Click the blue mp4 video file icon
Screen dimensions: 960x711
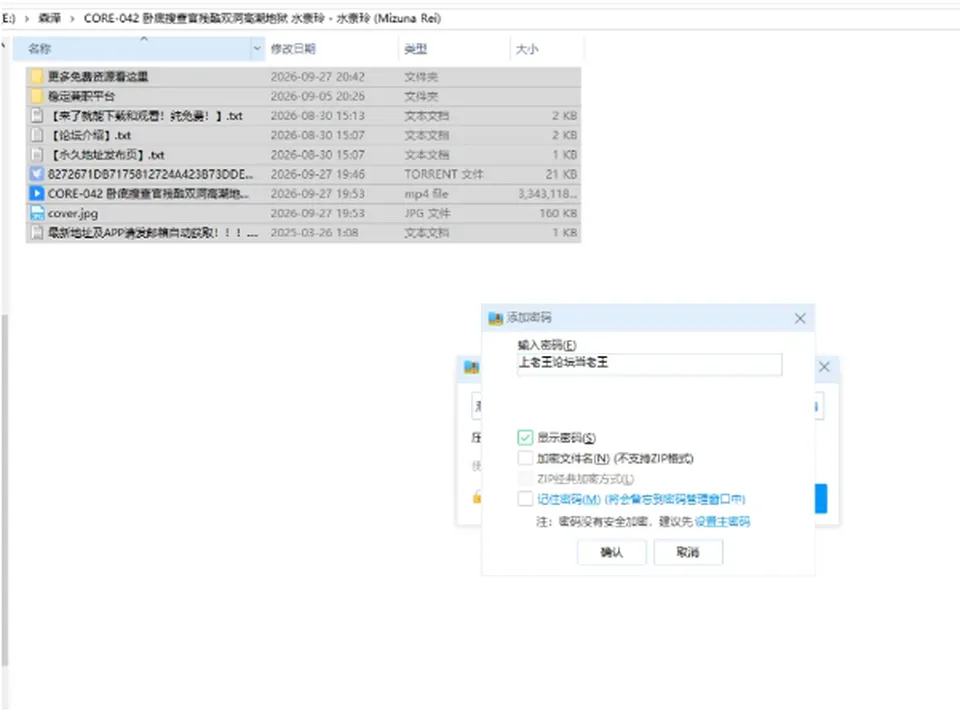[x=37, y=194]
